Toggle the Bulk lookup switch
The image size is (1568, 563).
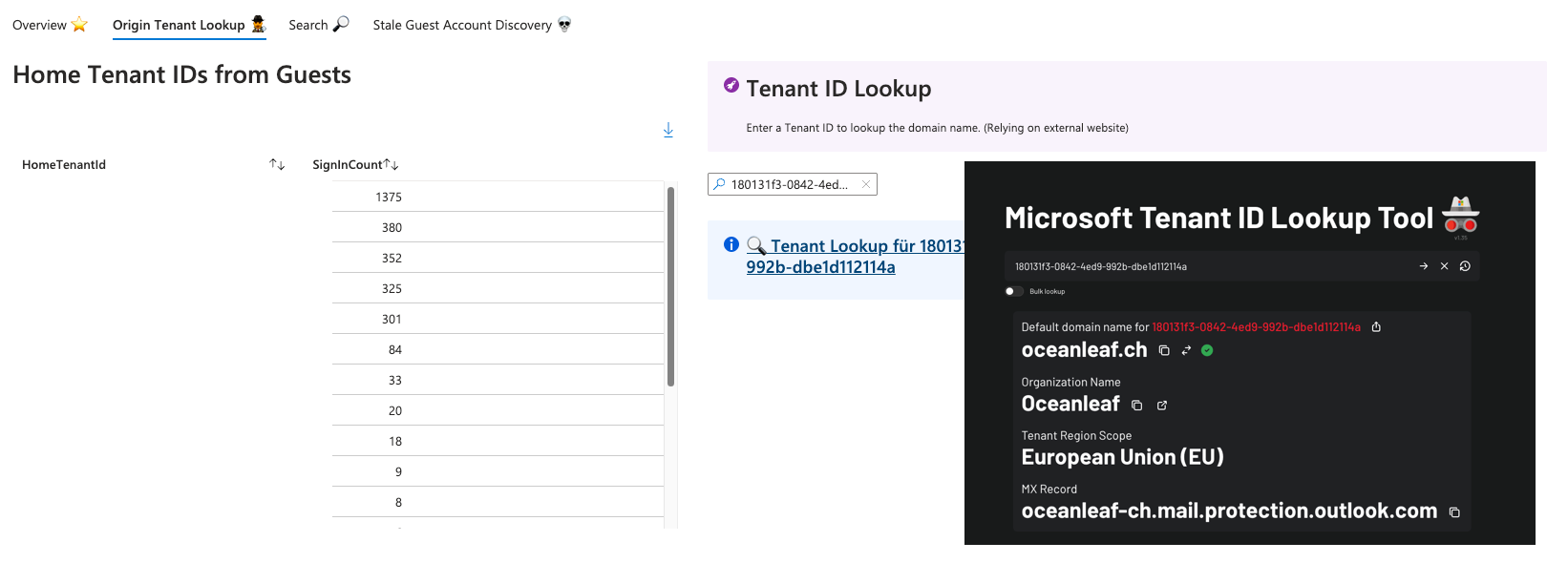click(1013, 291)
